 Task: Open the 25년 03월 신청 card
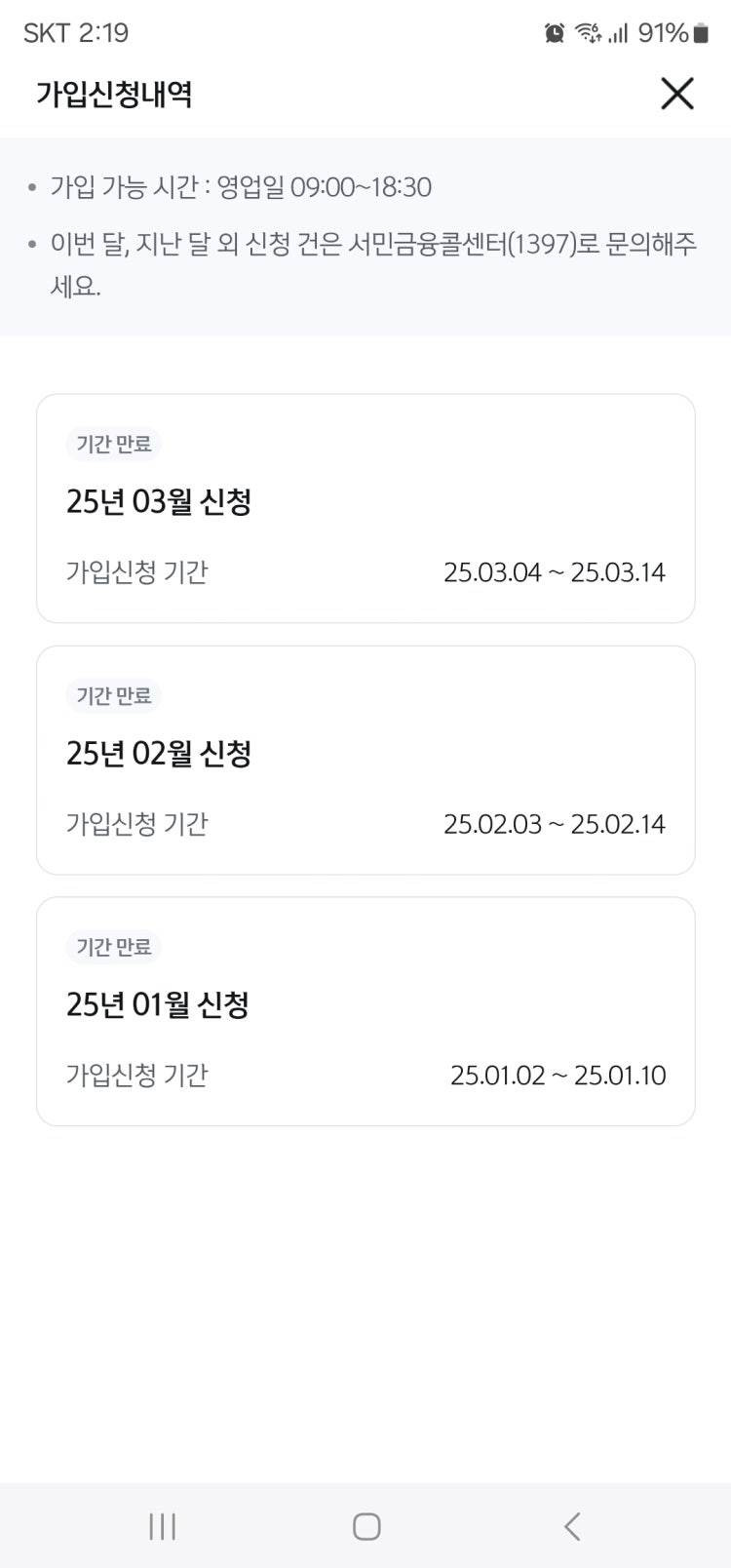click(x=365, y=508)
